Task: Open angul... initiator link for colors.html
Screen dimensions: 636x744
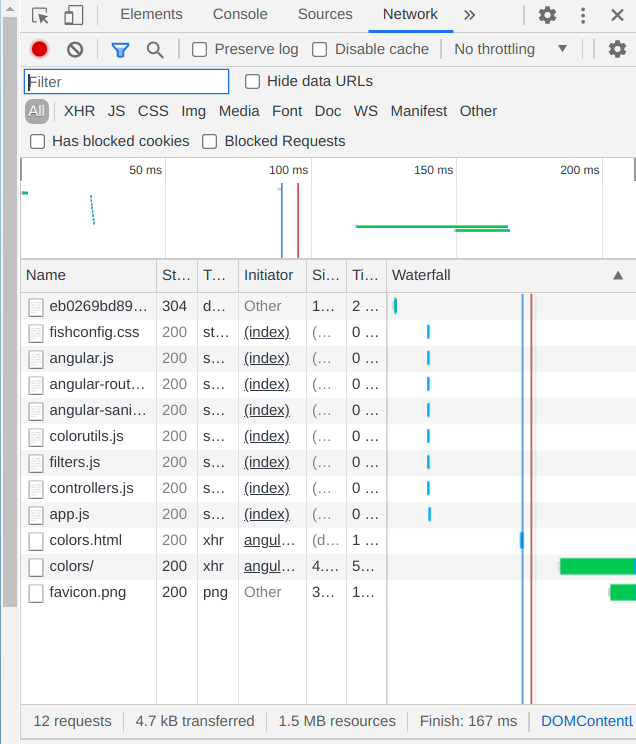Action: pyautogui.click(x=269, y=540)
